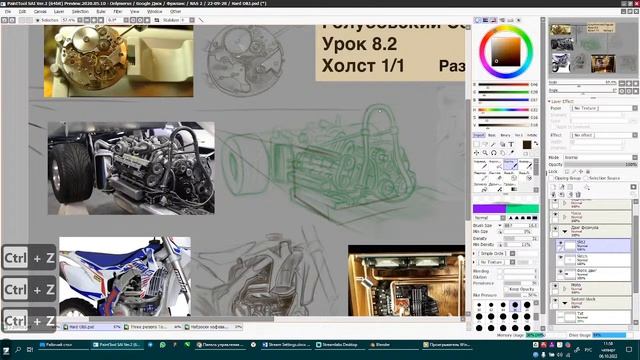Viewport: 640px width, 360px height.
Task: Click the Navigator preview thumbnail
Action: [593, 48]
